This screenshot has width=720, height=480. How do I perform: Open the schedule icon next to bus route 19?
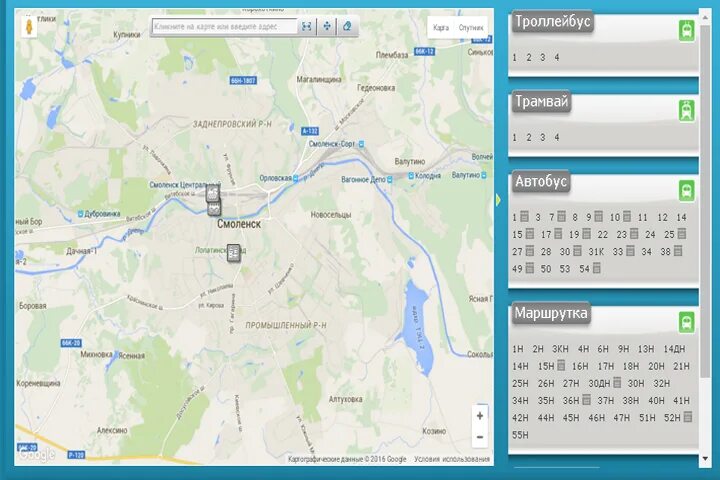(586, 234)
